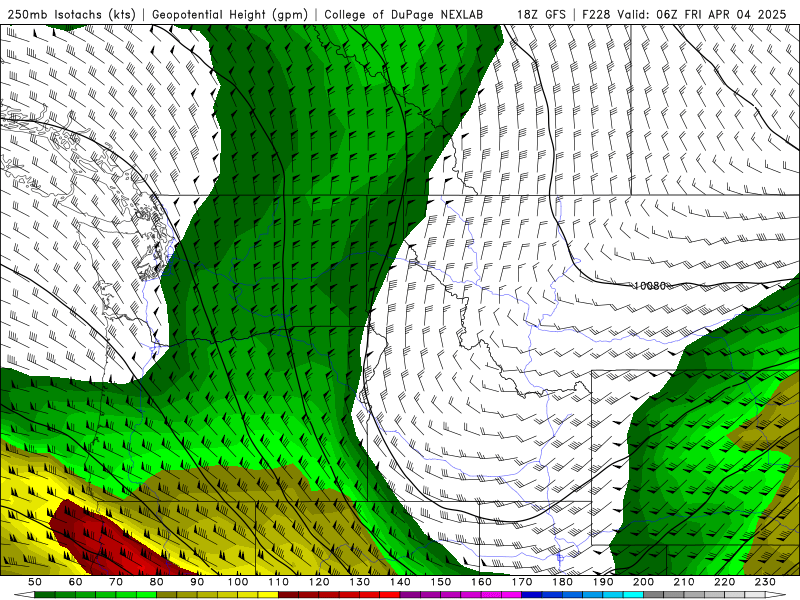Click the '200' value on the color scale
Screen dimensions: 800x600
tap(643, 582)
